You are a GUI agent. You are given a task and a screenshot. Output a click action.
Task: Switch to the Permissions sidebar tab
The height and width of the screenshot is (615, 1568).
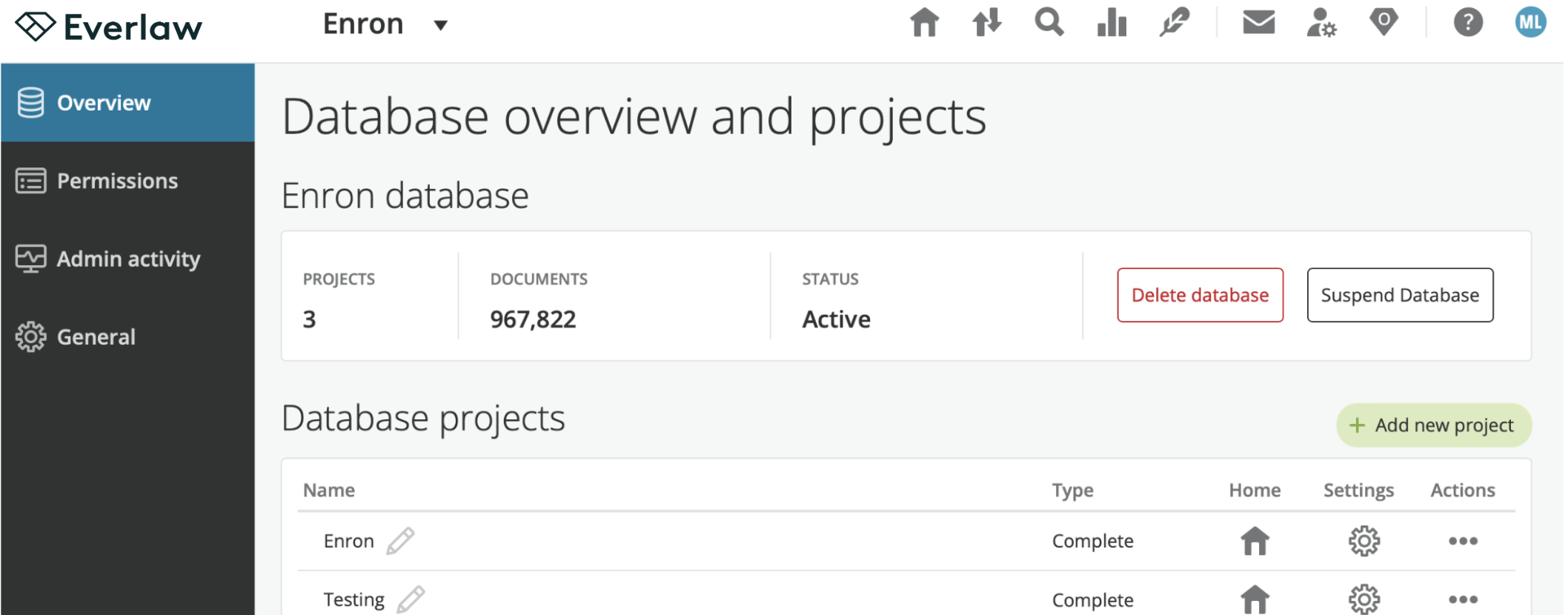point(127,181)
